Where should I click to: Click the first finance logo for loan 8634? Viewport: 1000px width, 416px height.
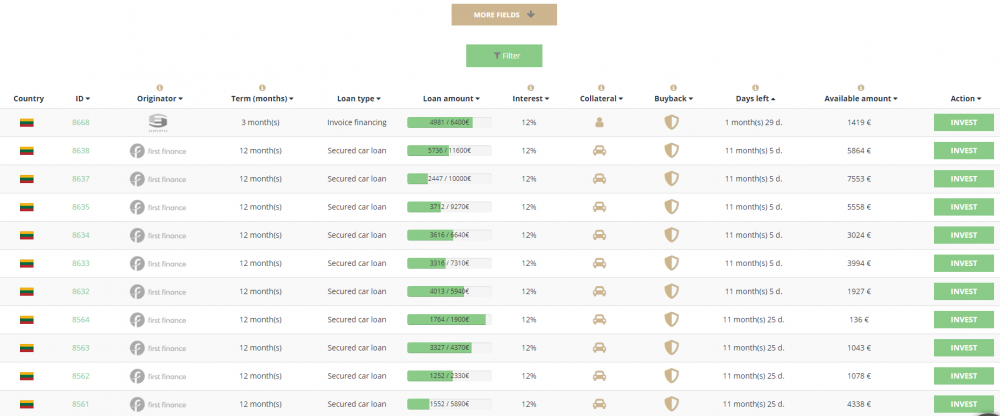(158, 235)
